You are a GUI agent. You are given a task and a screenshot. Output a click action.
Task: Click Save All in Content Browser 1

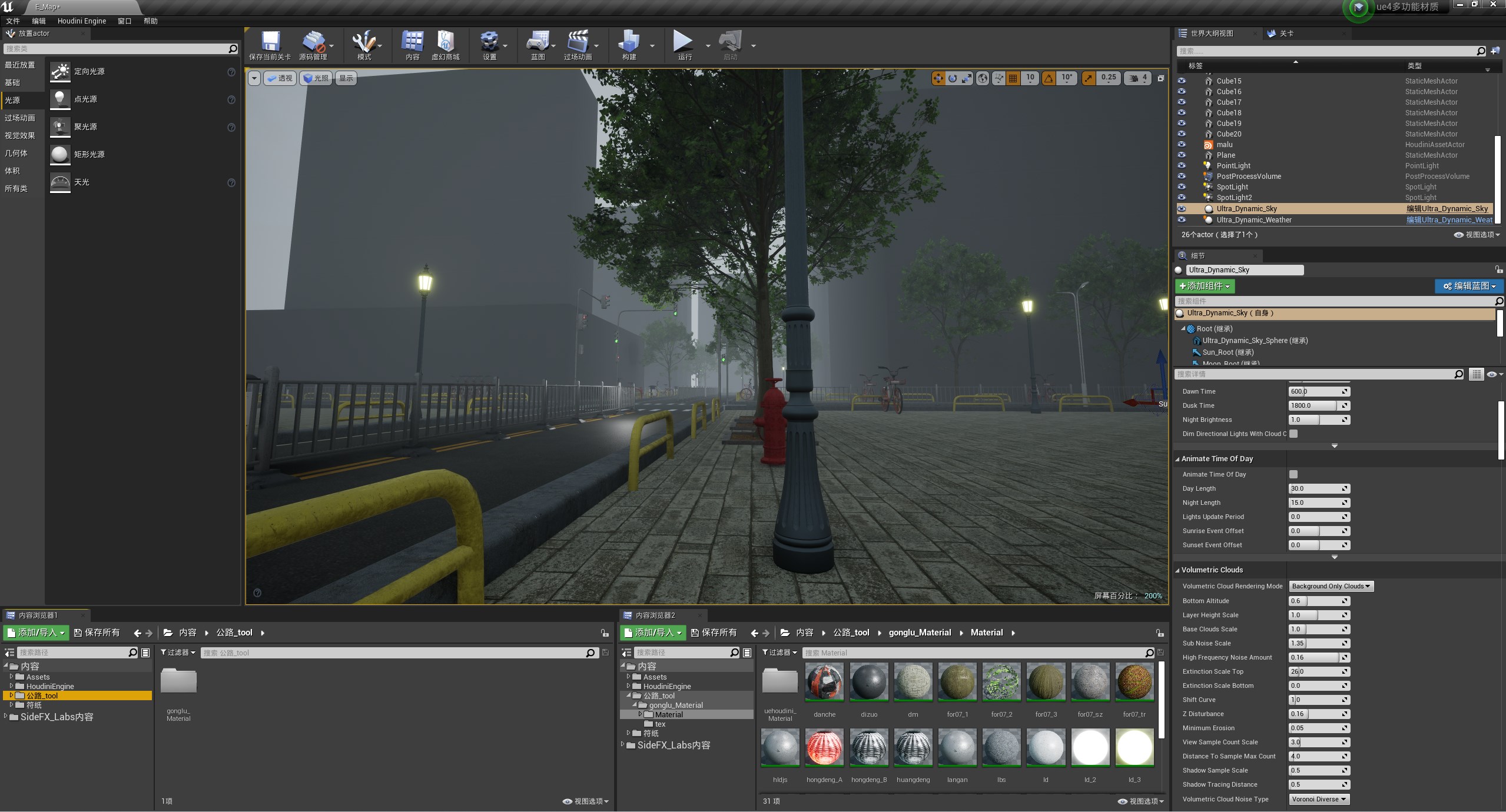point(97,633)
